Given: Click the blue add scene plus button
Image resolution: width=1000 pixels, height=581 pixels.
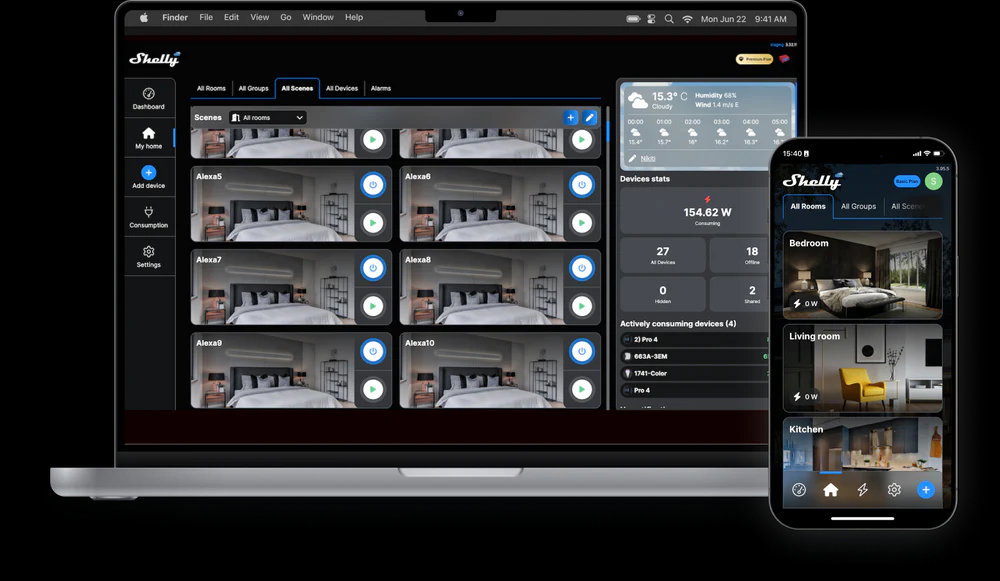Looking at the screenshot, I should (571, 117).
